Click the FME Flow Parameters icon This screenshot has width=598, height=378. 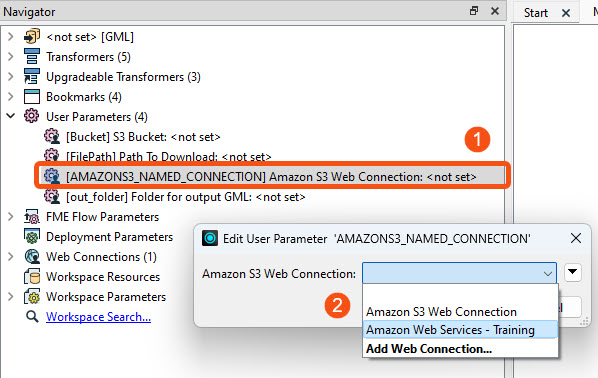click(x=32, y=217)
